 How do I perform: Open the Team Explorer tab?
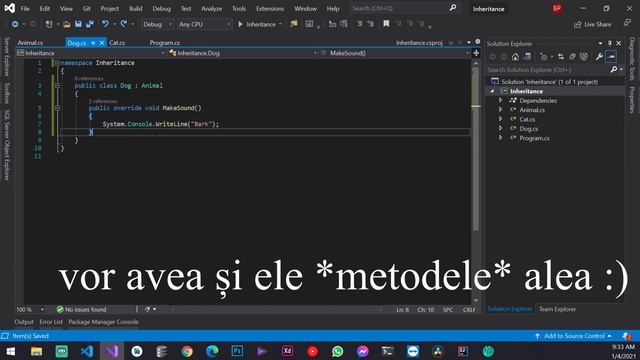click(557, 309)
